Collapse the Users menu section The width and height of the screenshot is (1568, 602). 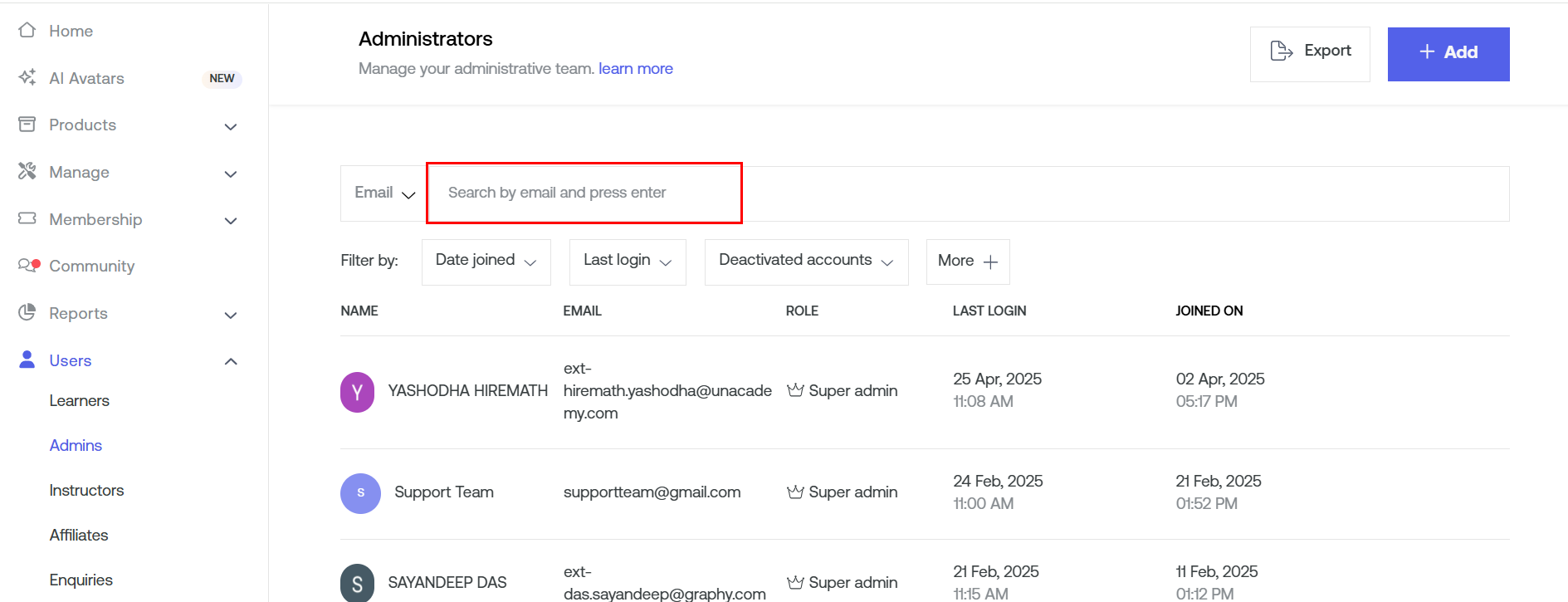pos(231,361)
